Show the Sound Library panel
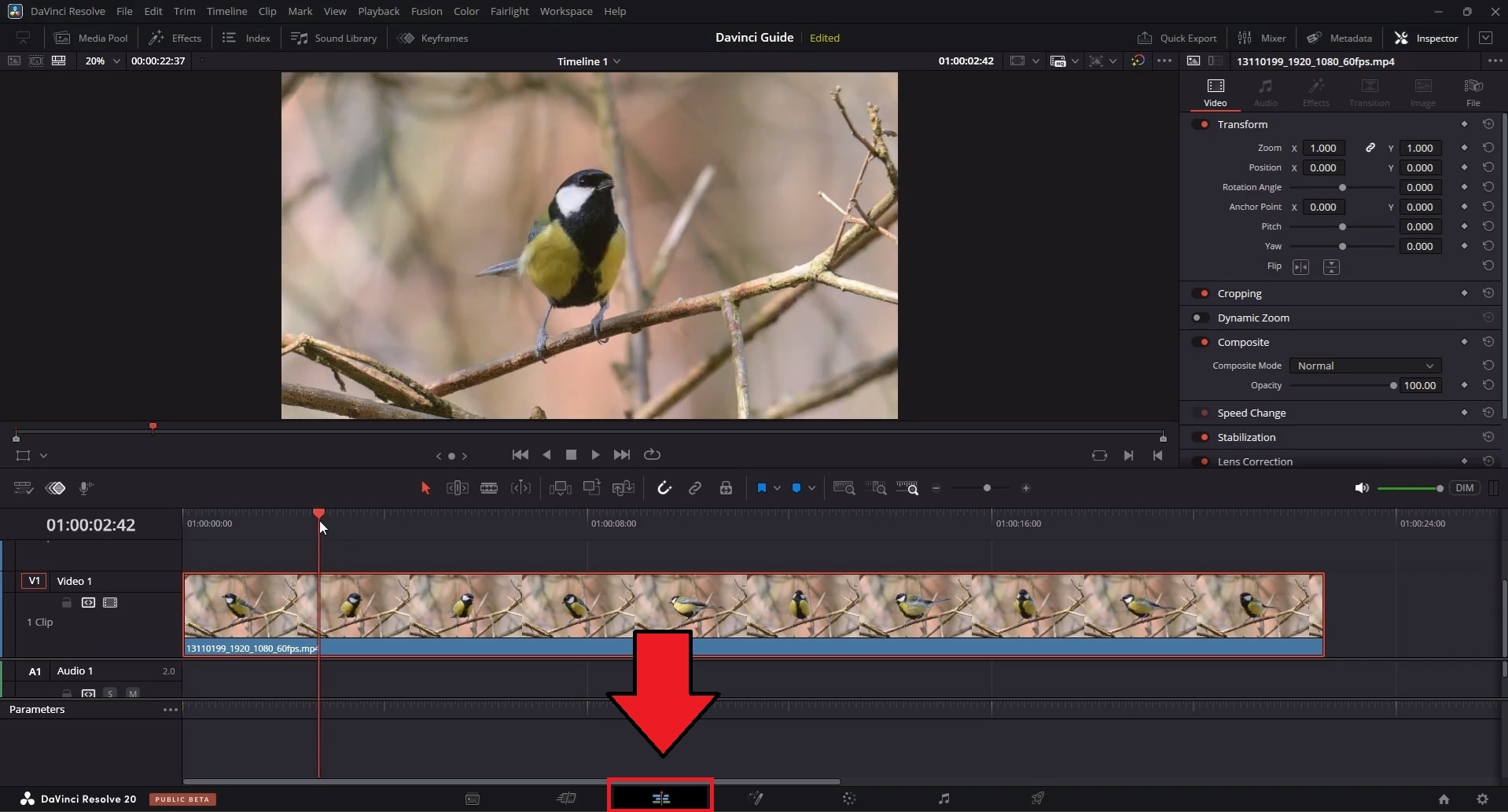Screen dimensions: 1508x812 [x=333, y=38]
